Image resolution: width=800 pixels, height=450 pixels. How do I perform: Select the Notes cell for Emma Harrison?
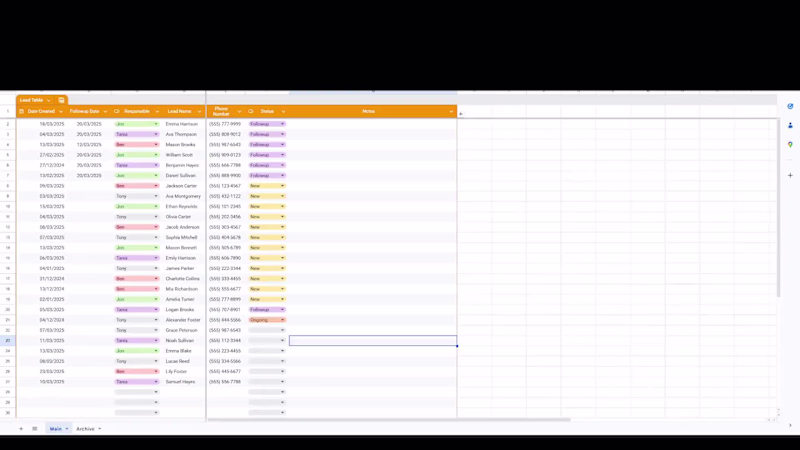click(373, 124)
